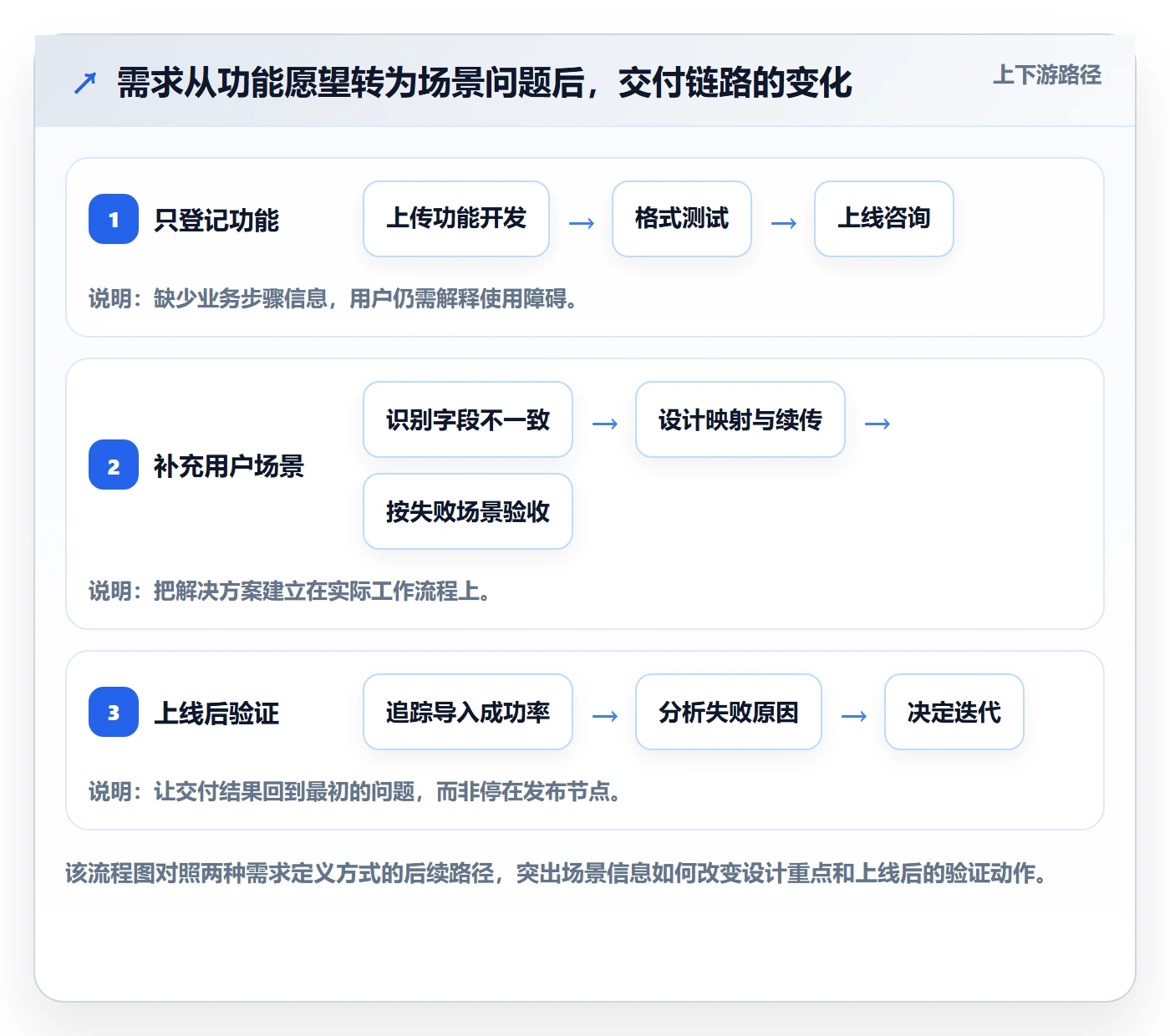This screenshot has height=1036, width=1170.
Task: Click arrow between 识别字段不一致 and 设计映射与续传
Action: (x=605, y=424)
